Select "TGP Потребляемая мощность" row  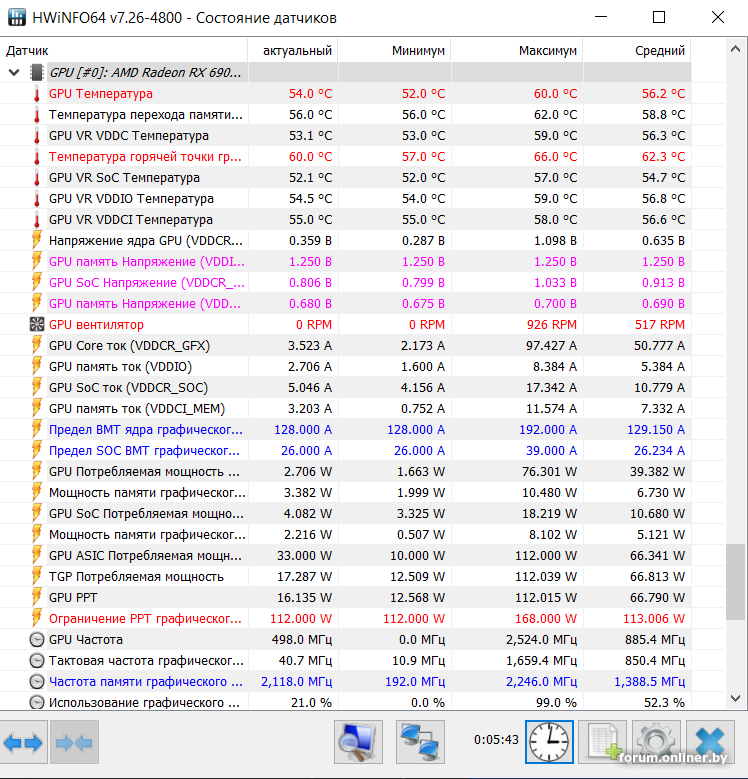coord(136,576)
